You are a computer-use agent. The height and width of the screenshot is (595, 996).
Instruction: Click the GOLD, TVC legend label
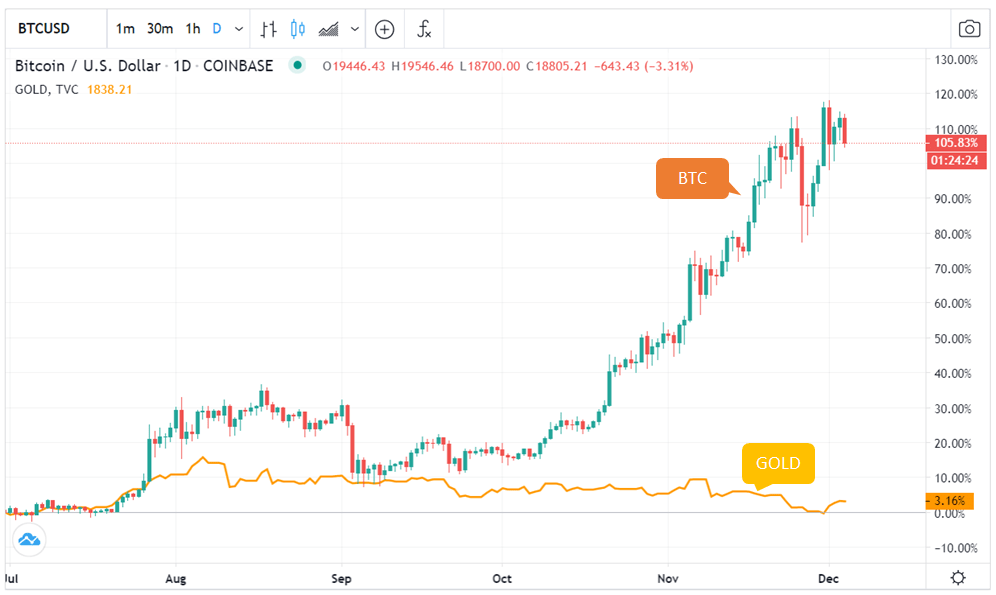click(x=46, y=90)
